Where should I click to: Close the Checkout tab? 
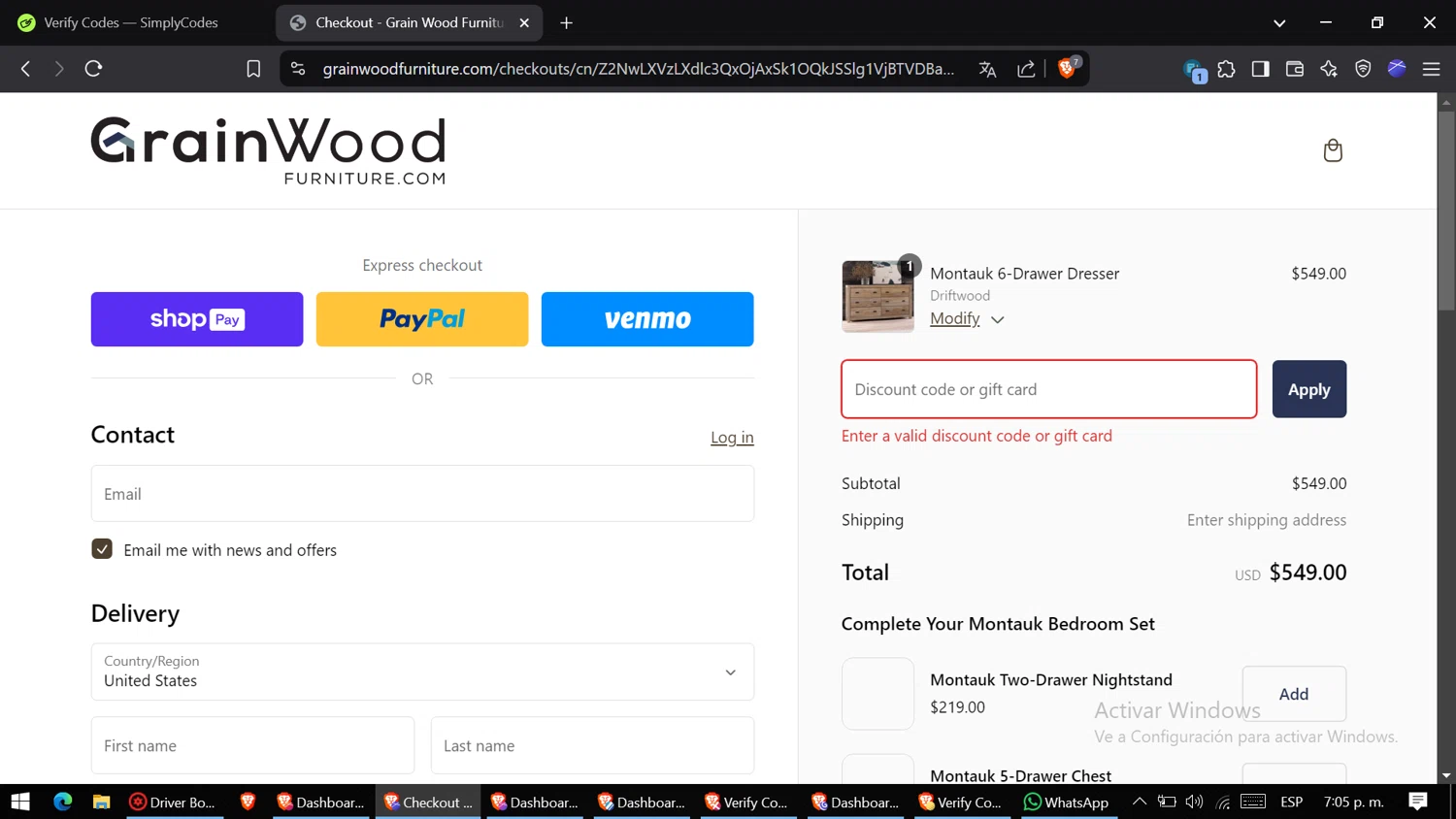(x=524, y=22)
